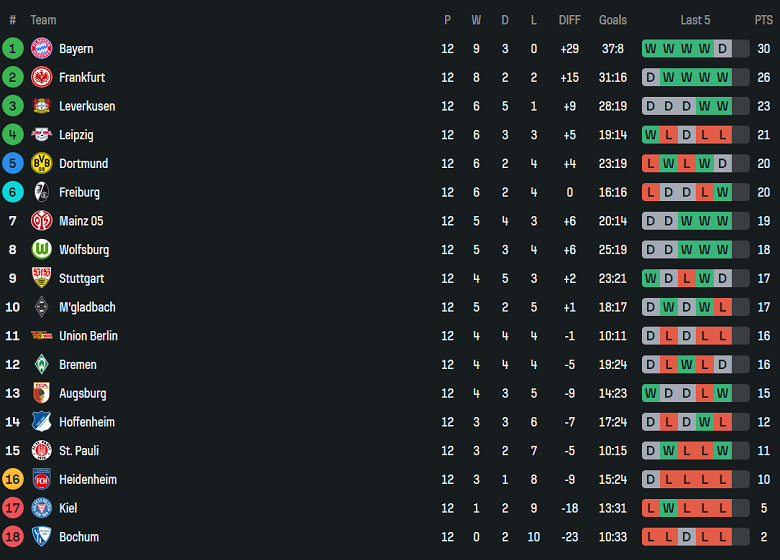Open the Leverkusen team page

click(87, 106)
